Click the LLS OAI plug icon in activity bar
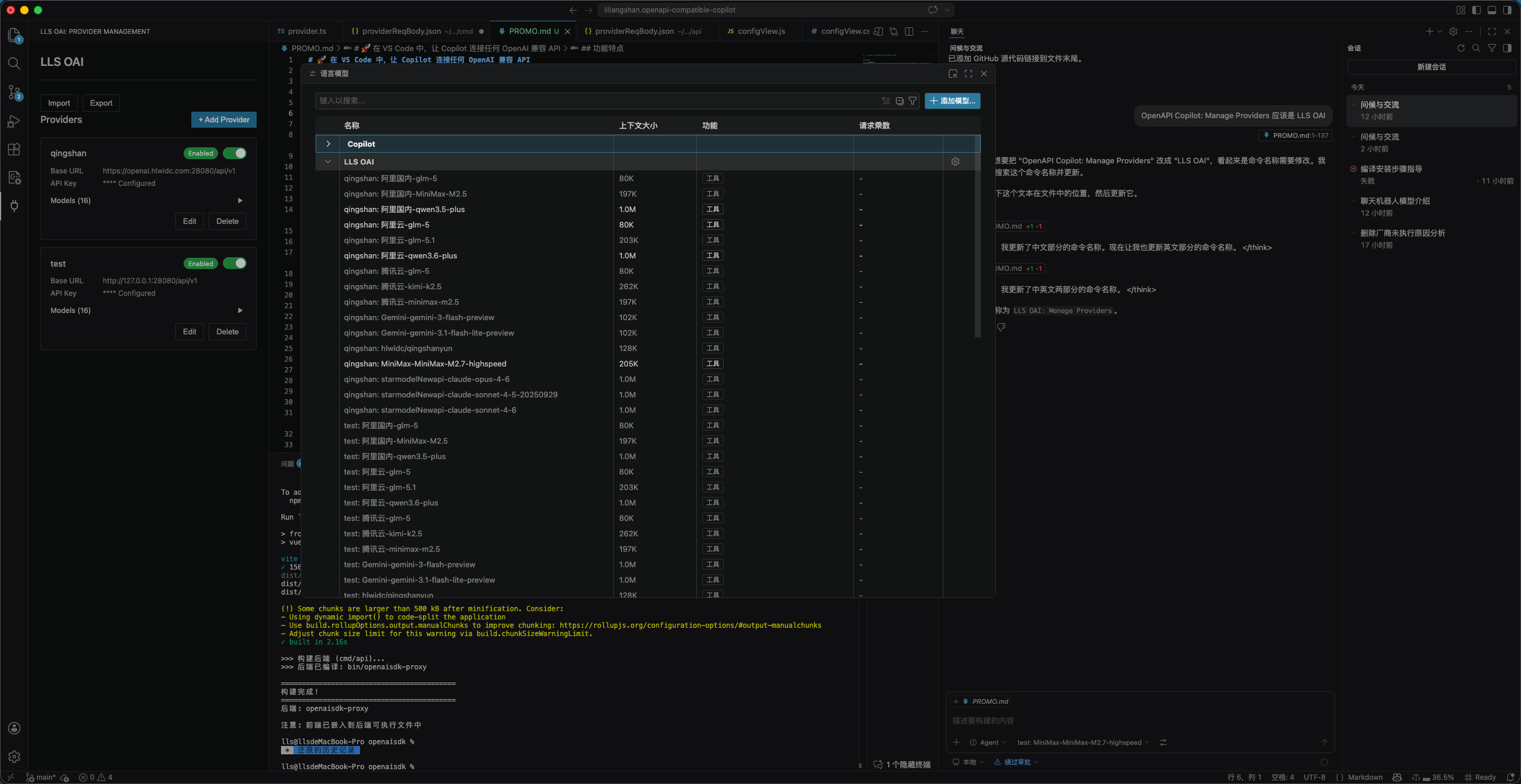The image size is (1521, 784). [14, 206]
